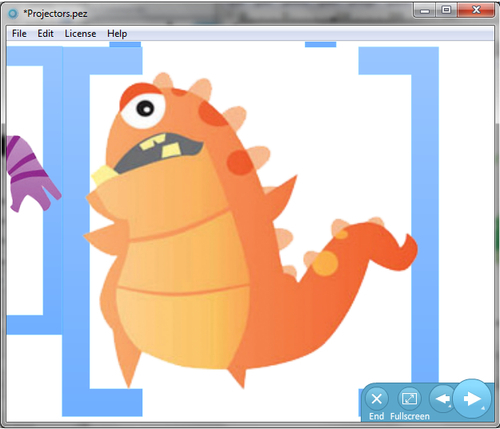Click the Fullscreen expand icon
The image size is (500, 429).
point(409,398)
